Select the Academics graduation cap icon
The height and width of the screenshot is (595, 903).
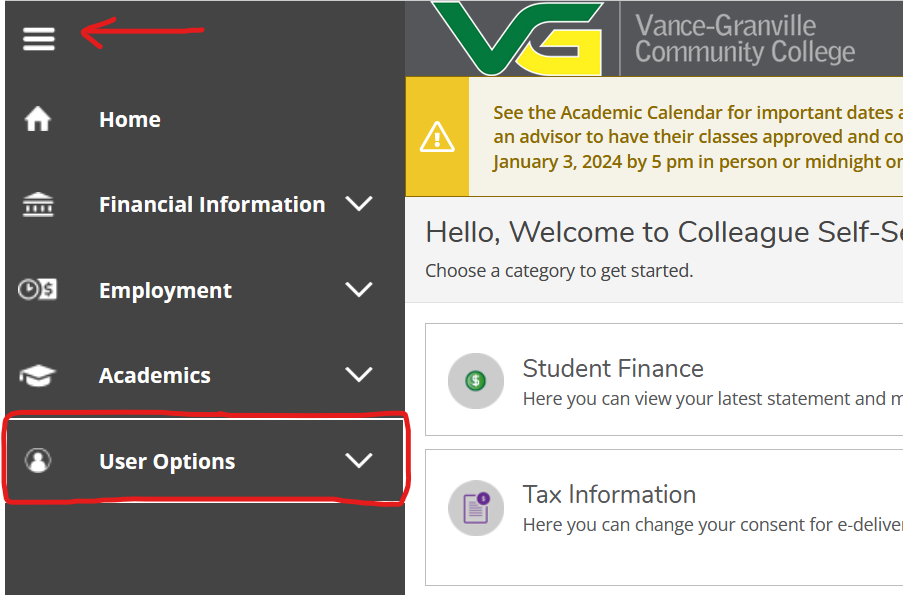pyautogui.click(x=37, y=374)
